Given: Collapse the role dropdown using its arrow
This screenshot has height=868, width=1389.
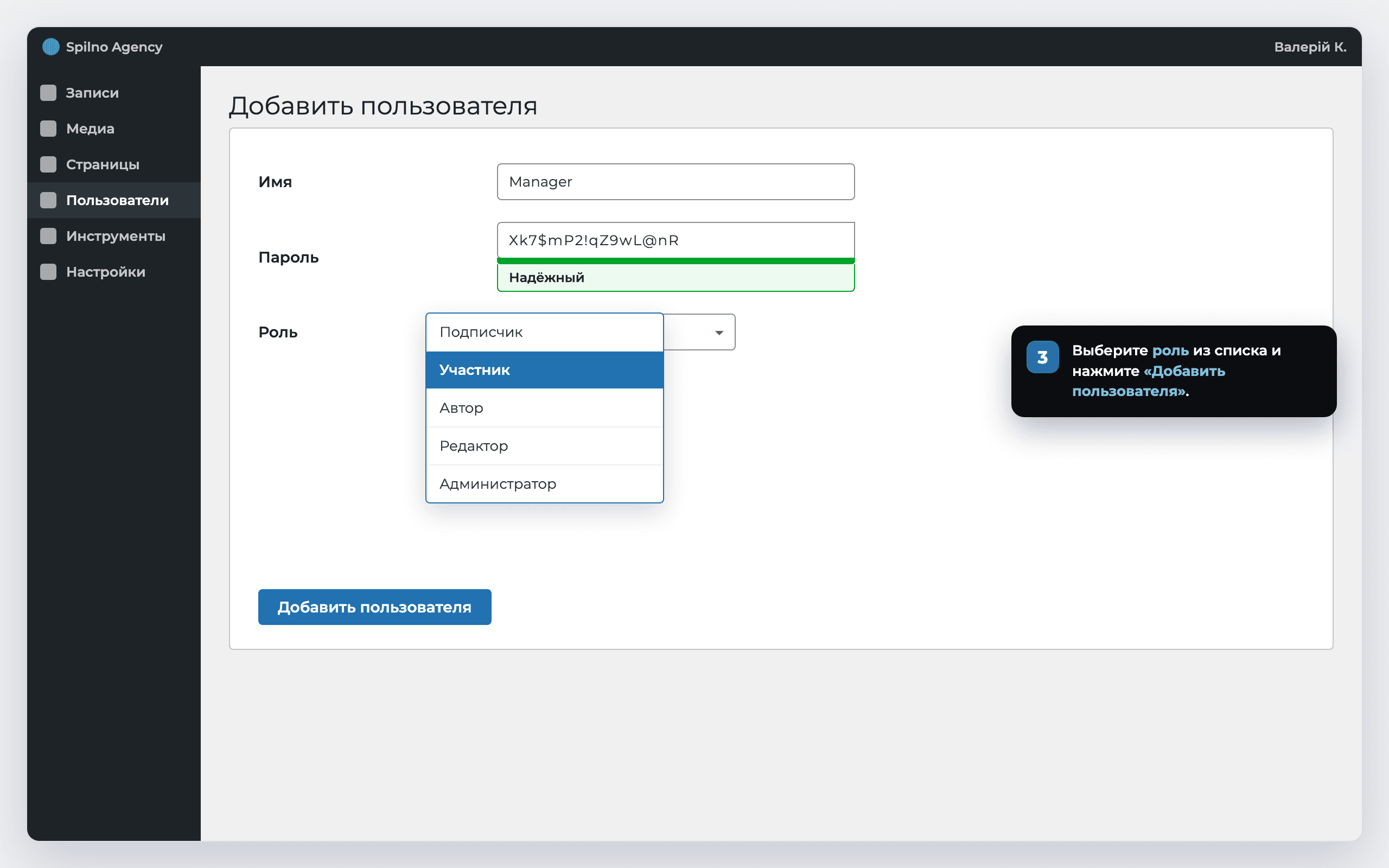Looking at the screenshot, I should pyautogui.click(x=718, y=333).
